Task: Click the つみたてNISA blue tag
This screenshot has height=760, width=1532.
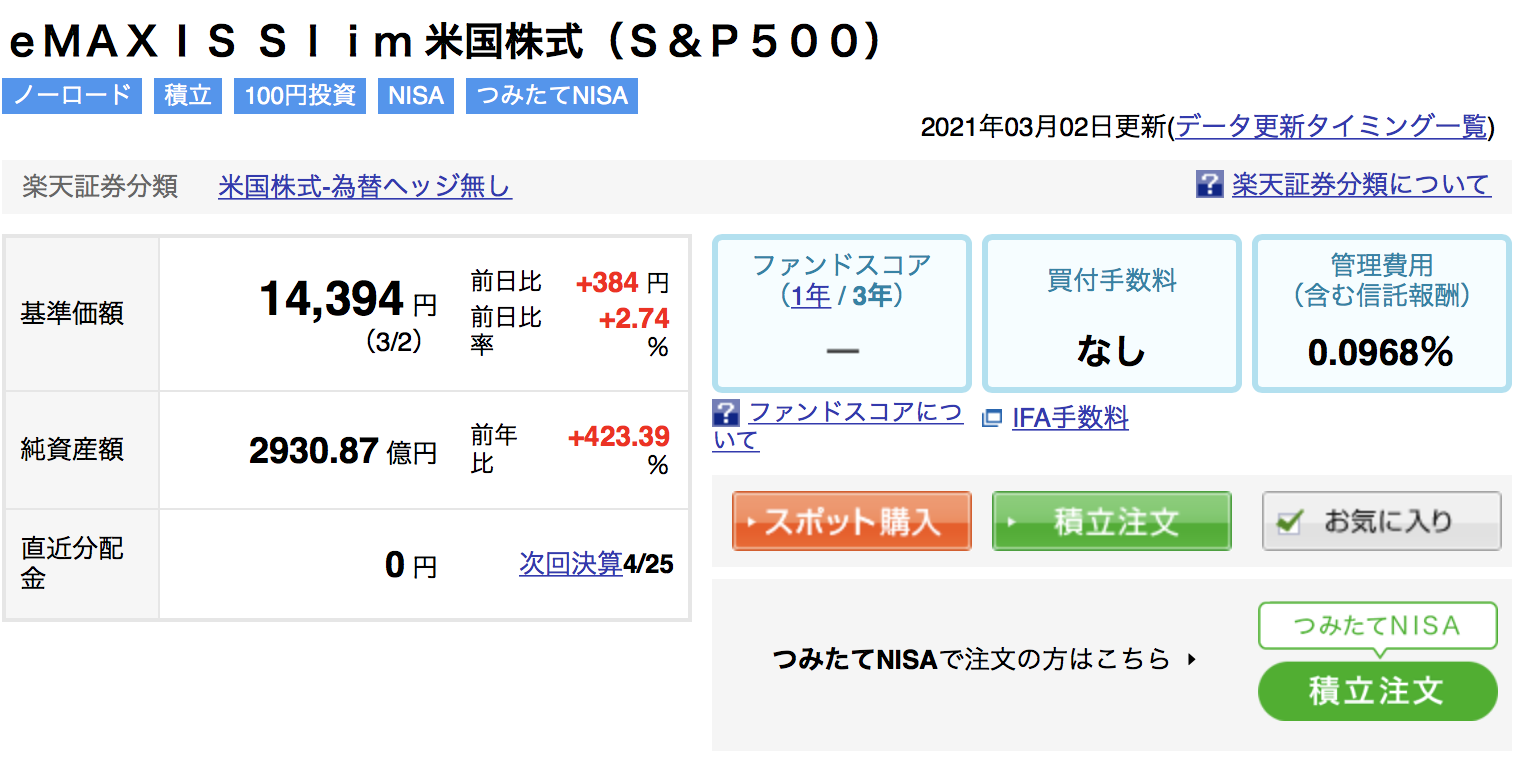Action: click(x=552, y=96)
